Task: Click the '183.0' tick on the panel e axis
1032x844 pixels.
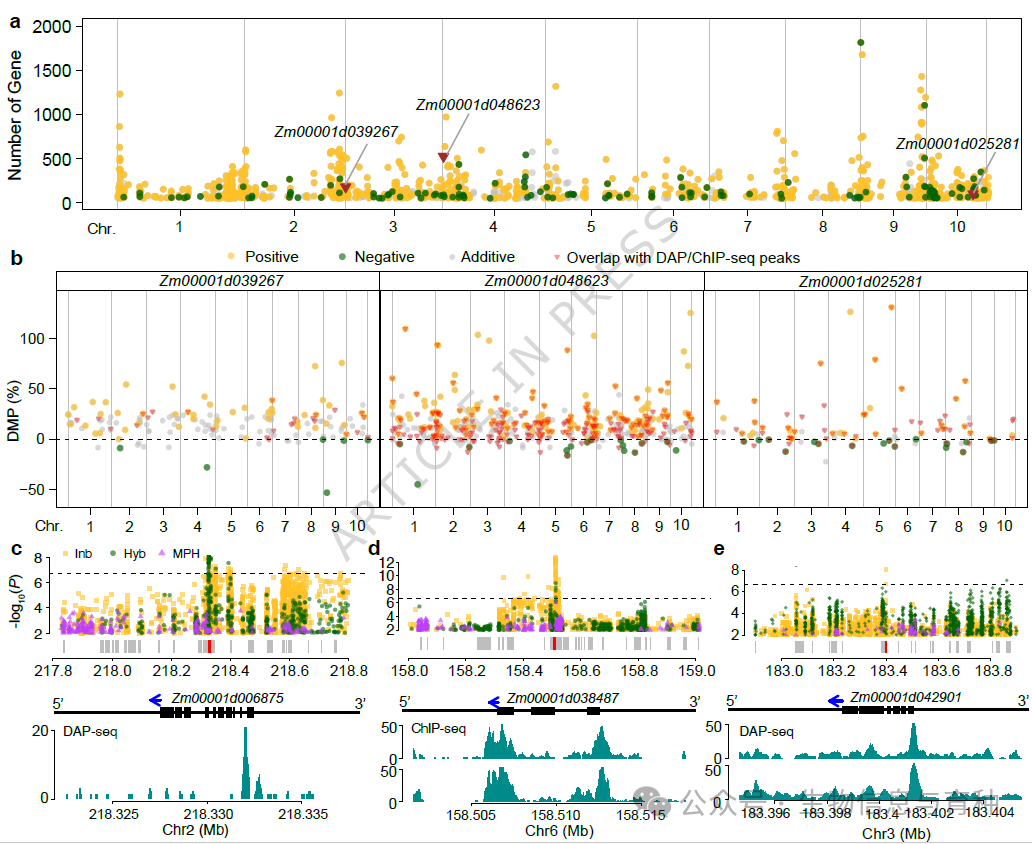Action: pyautogui.click(x=785, y=670)
